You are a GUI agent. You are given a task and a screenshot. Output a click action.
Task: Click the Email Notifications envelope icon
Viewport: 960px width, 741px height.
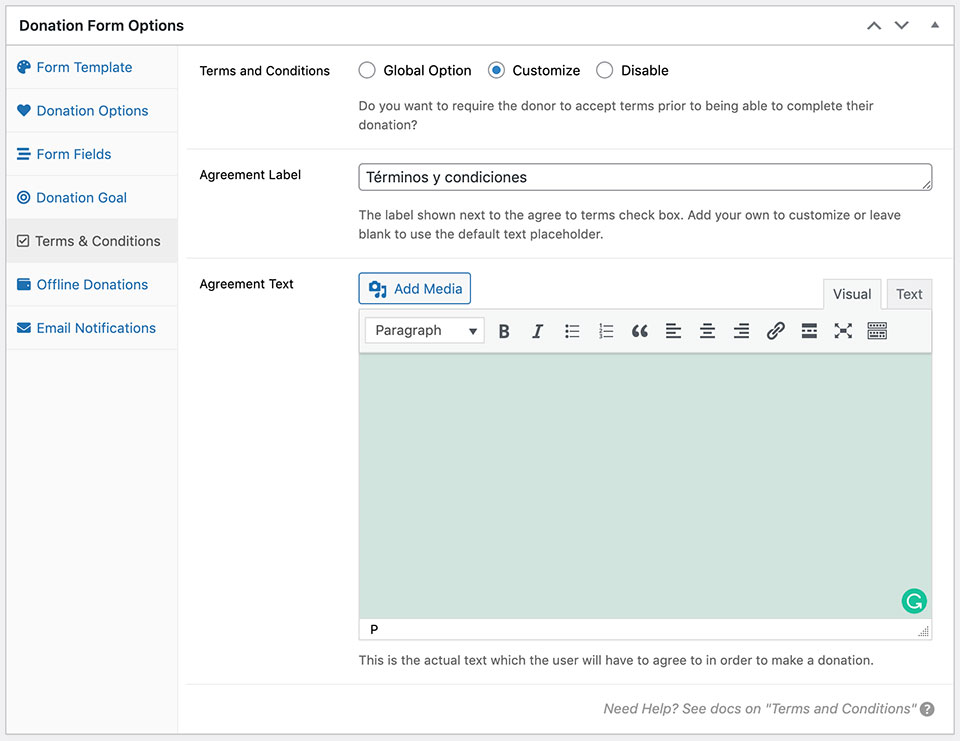(24, 328)
